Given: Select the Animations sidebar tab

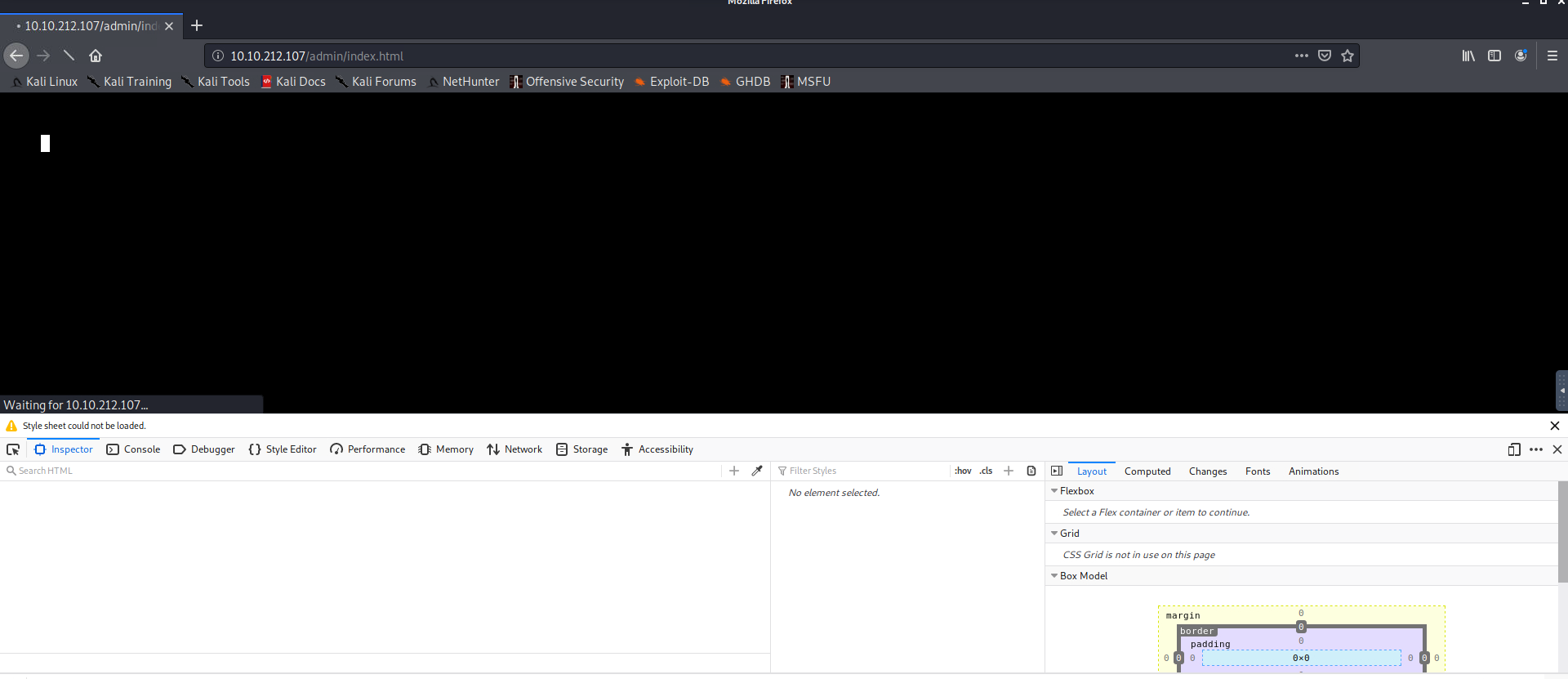Looking at the screenshot, I should [1313, 471].
